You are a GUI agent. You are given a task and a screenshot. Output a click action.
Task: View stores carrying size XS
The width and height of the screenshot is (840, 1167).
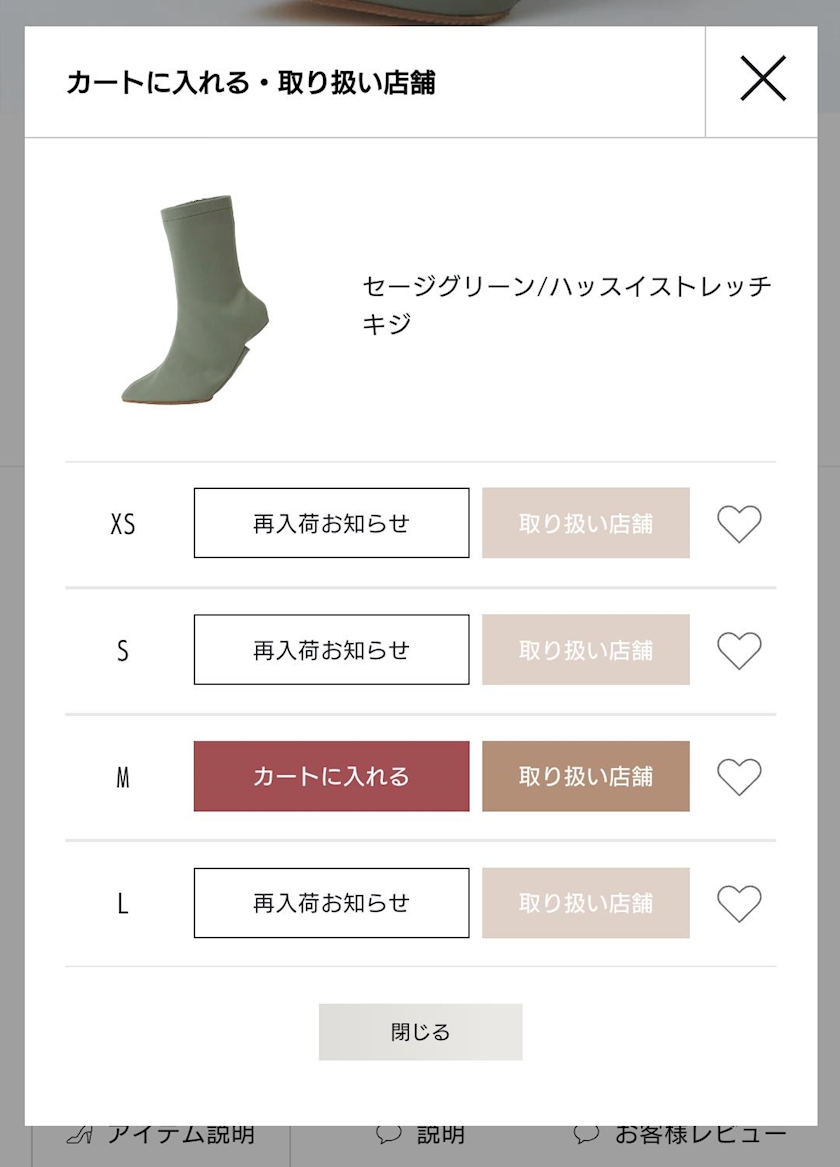click(x=586, y=523)
